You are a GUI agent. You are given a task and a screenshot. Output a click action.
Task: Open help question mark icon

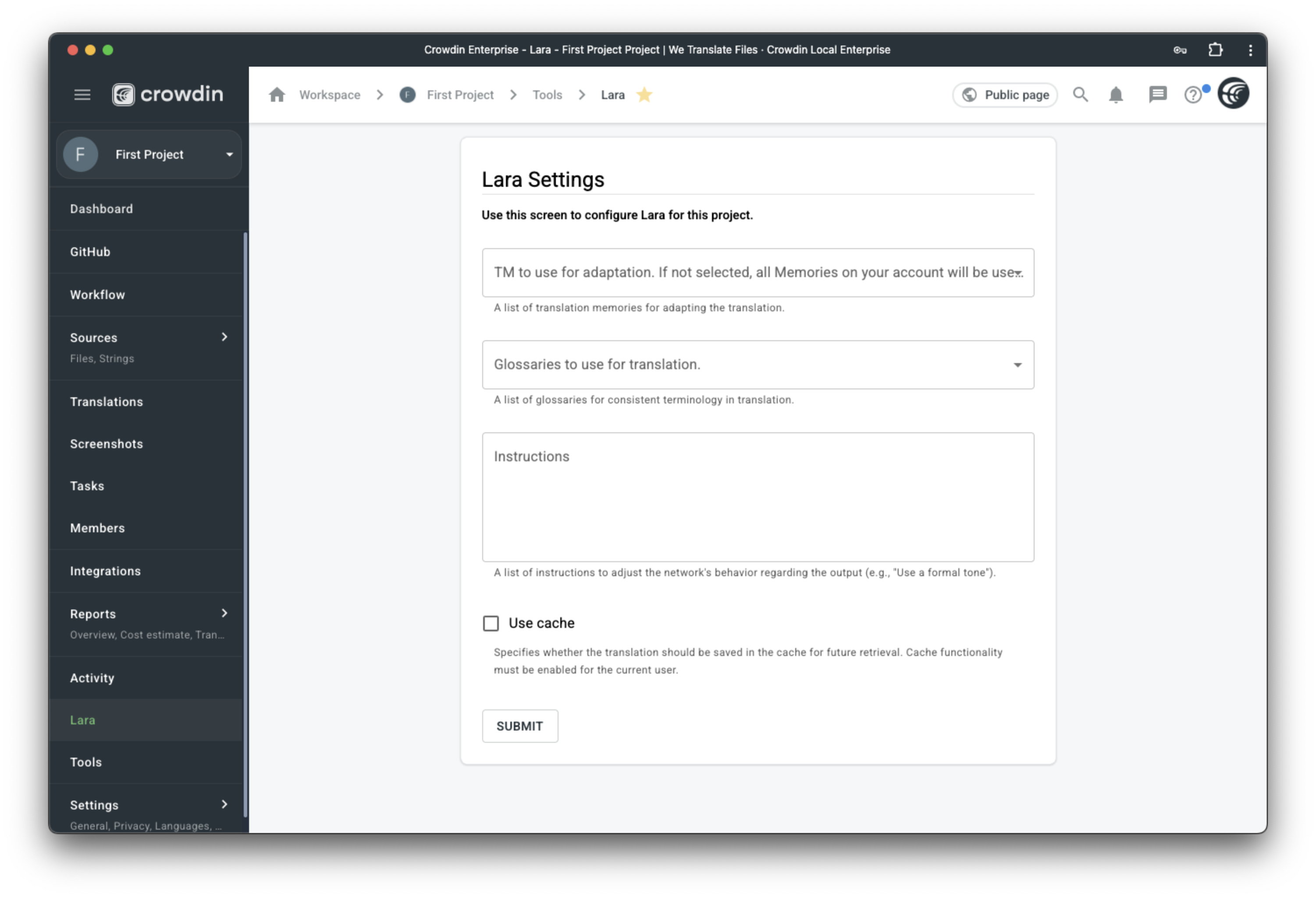1193,95
